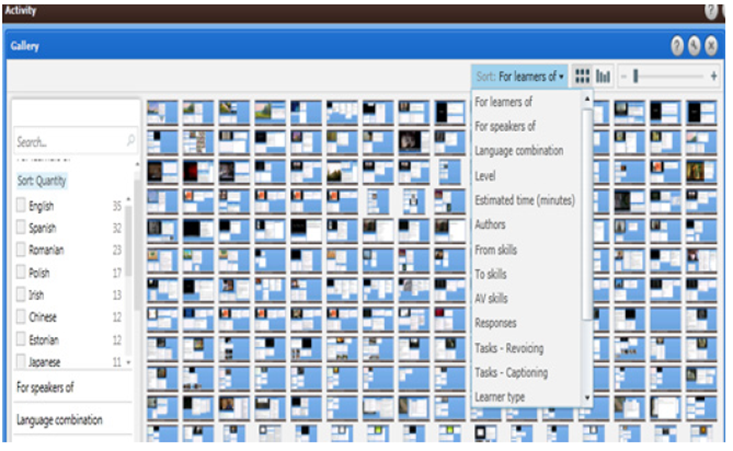Image resolution: width=733 pixels, height=451 pixels.
Task: Click the thumbnail size slider handle
Action: tap(636, 76)
